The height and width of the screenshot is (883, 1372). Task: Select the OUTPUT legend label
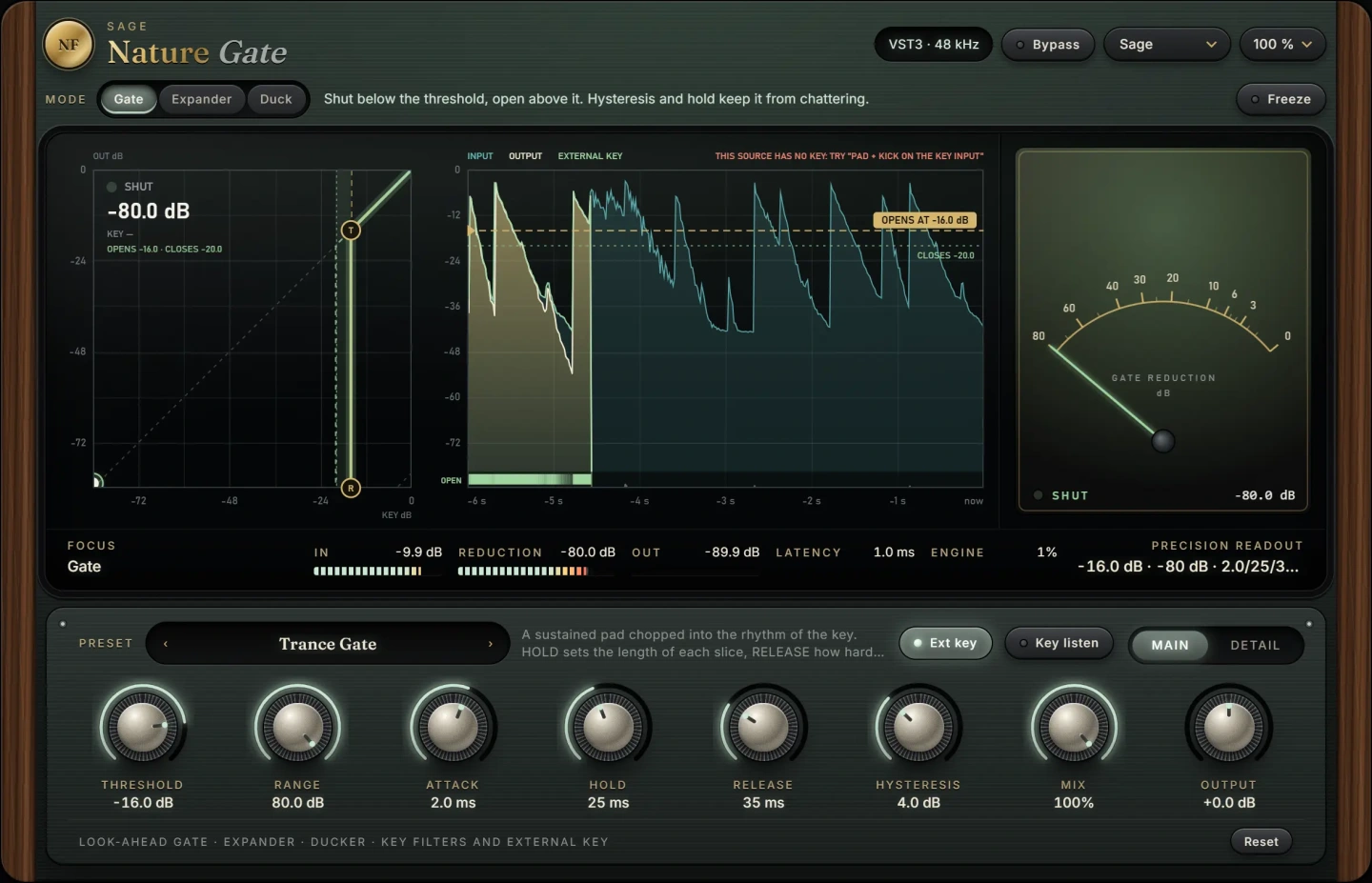click(x=525, y=156)
